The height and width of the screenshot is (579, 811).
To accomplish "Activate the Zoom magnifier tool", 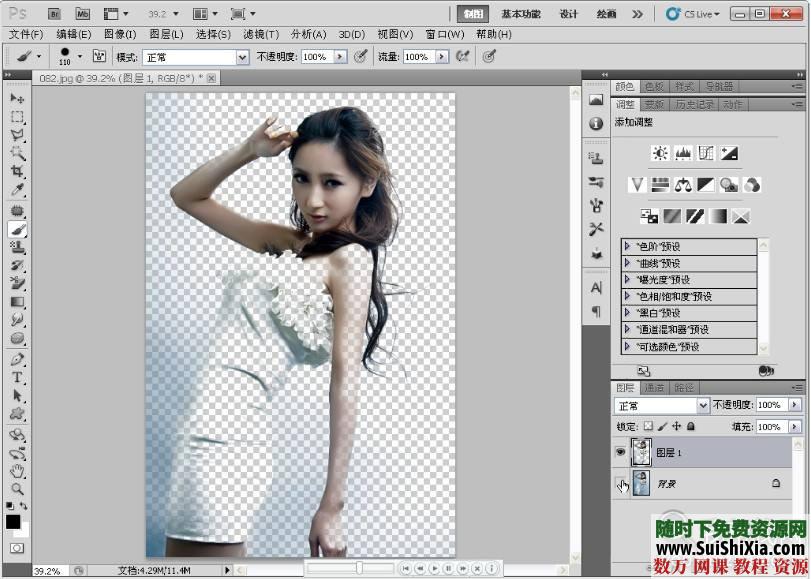I will tap(17, 489).
